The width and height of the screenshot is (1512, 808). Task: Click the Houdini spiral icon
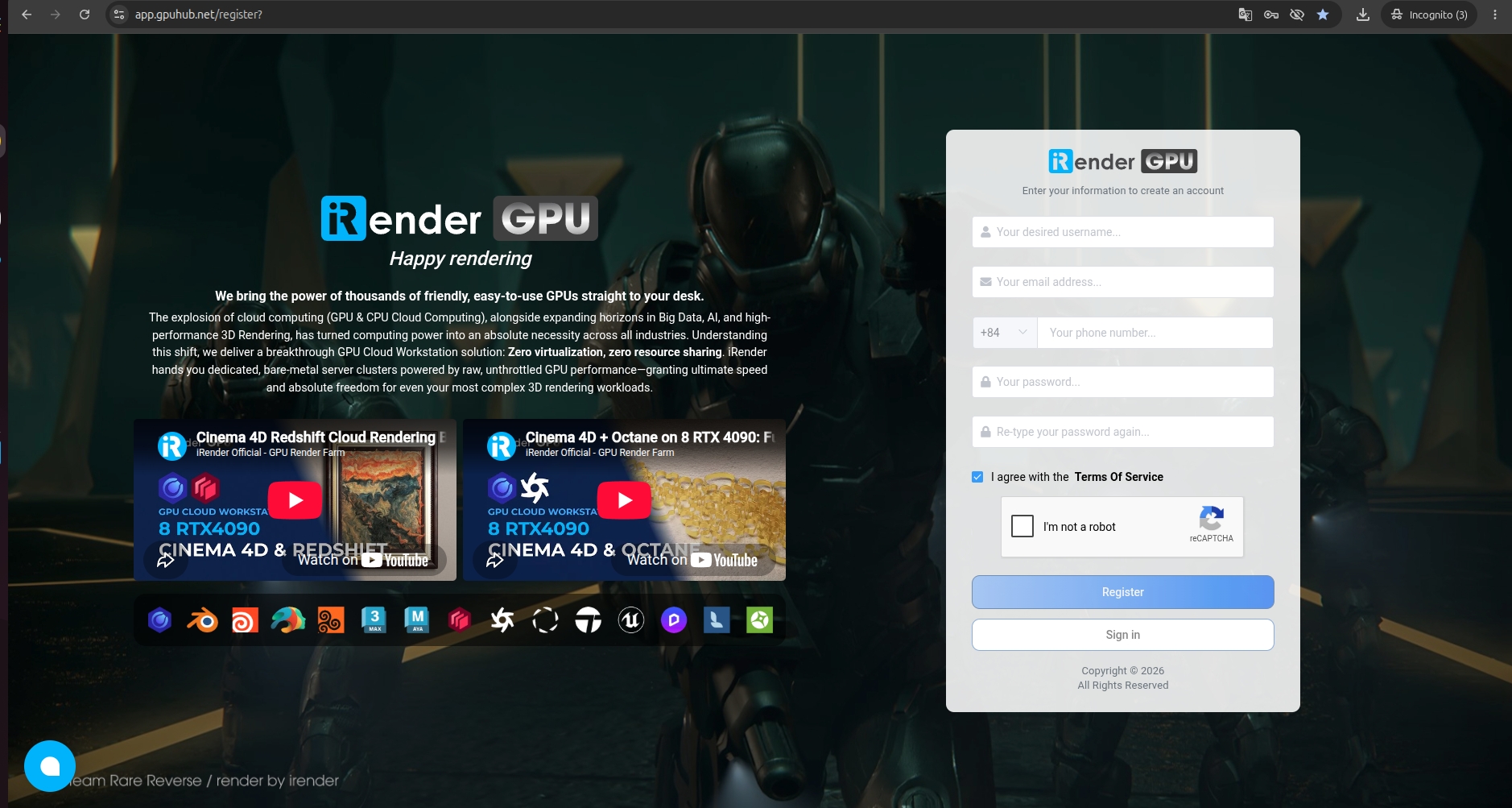[246, 620]
